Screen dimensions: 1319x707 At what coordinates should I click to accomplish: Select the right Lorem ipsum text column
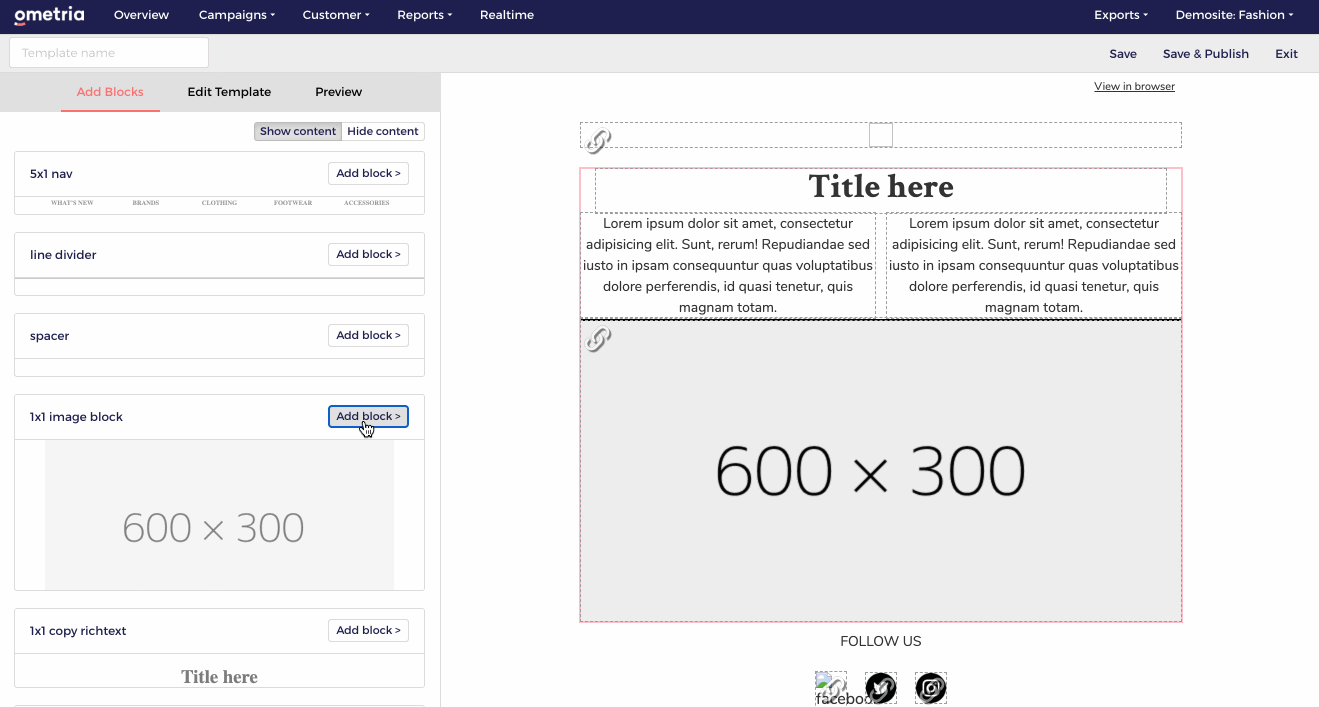[x=1034, y=265]
